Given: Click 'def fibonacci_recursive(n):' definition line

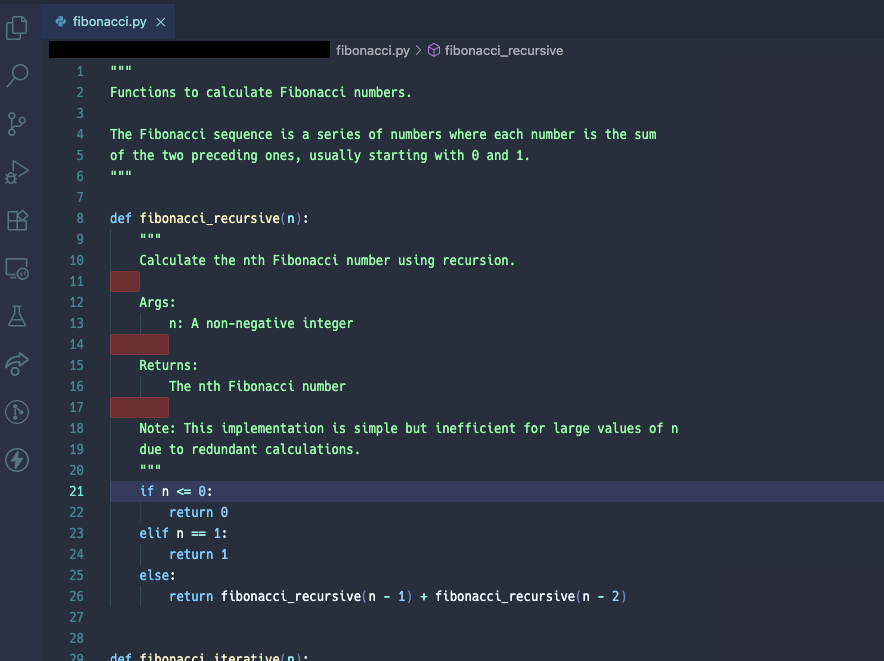Looking at the screenshot, I should click(209, 218).
